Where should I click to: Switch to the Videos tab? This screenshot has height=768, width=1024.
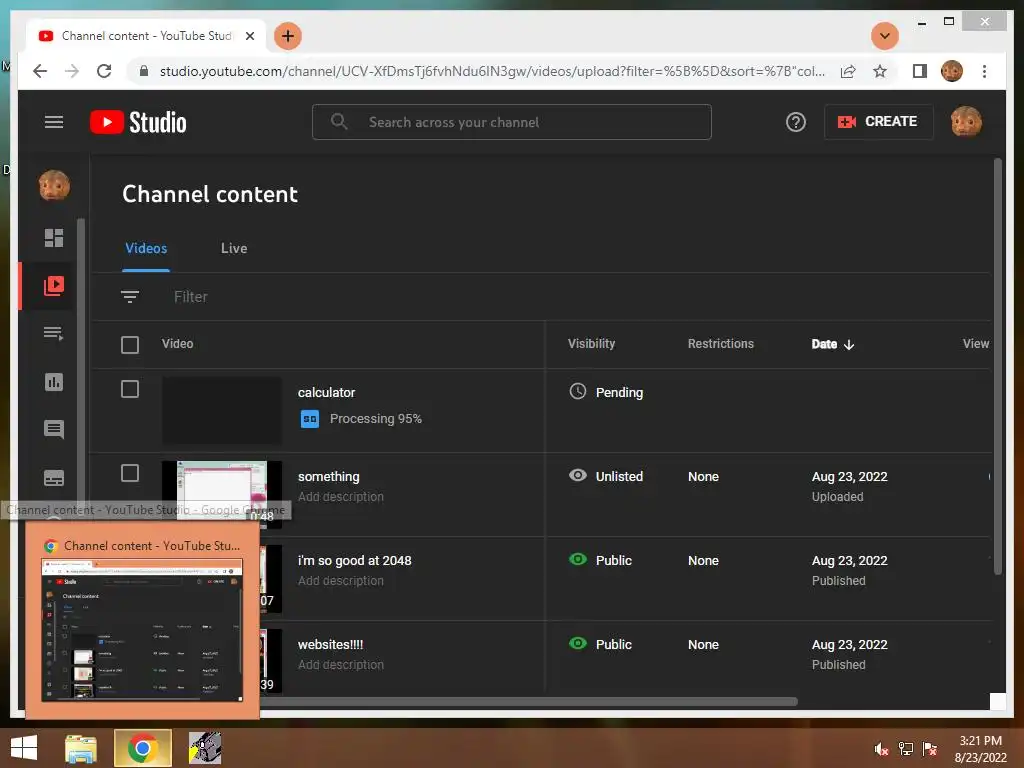click(146, 248)
